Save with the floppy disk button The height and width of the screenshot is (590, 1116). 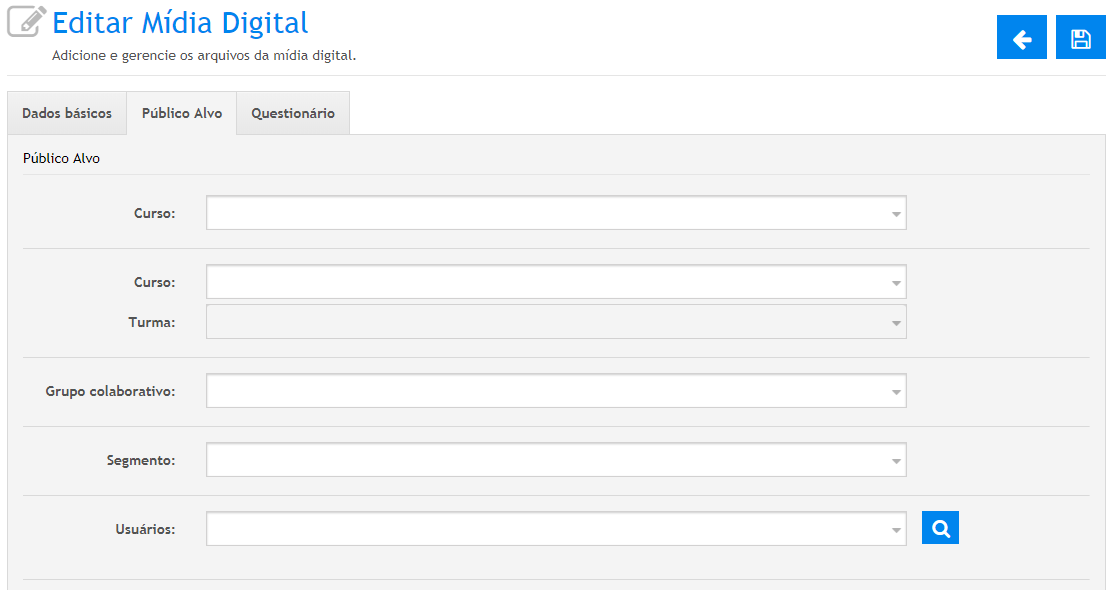pos(1080,38)
